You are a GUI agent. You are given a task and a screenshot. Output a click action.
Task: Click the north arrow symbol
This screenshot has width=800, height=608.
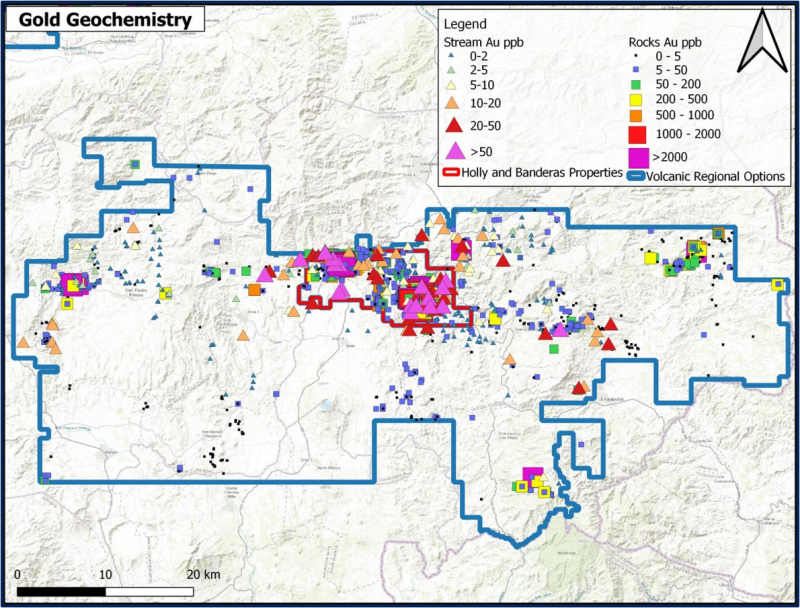click(x=762, y=41)
